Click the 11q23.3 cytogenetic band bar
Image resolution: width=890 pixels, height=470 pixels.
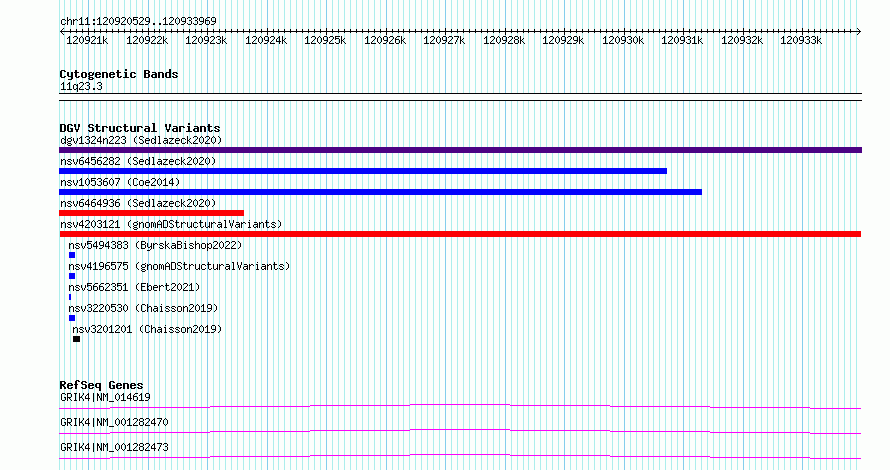(460, 97)
